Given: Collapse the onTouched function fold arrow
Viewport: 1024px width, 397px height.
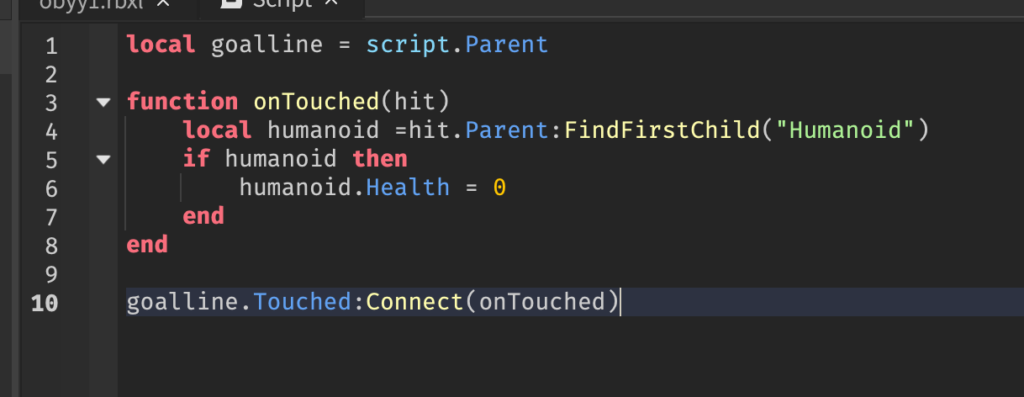Looking at the screenshot, I should (103, 102).
